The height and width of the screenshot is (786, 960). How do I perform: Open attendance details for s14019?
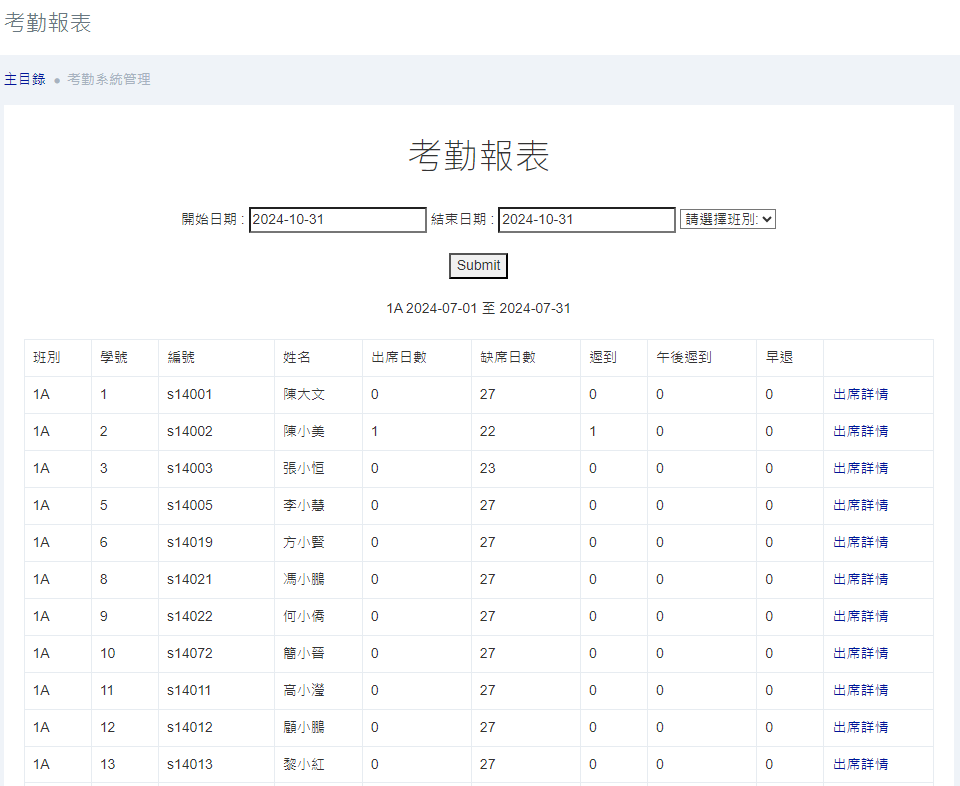[860, 542]
